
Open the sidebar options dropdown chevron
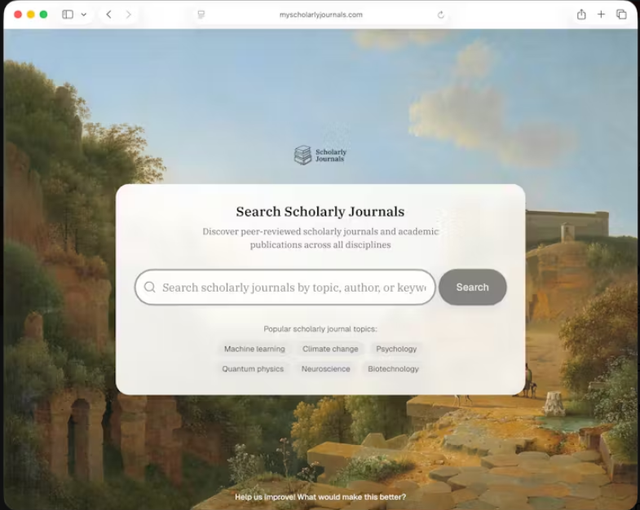(x=84, y=15)
